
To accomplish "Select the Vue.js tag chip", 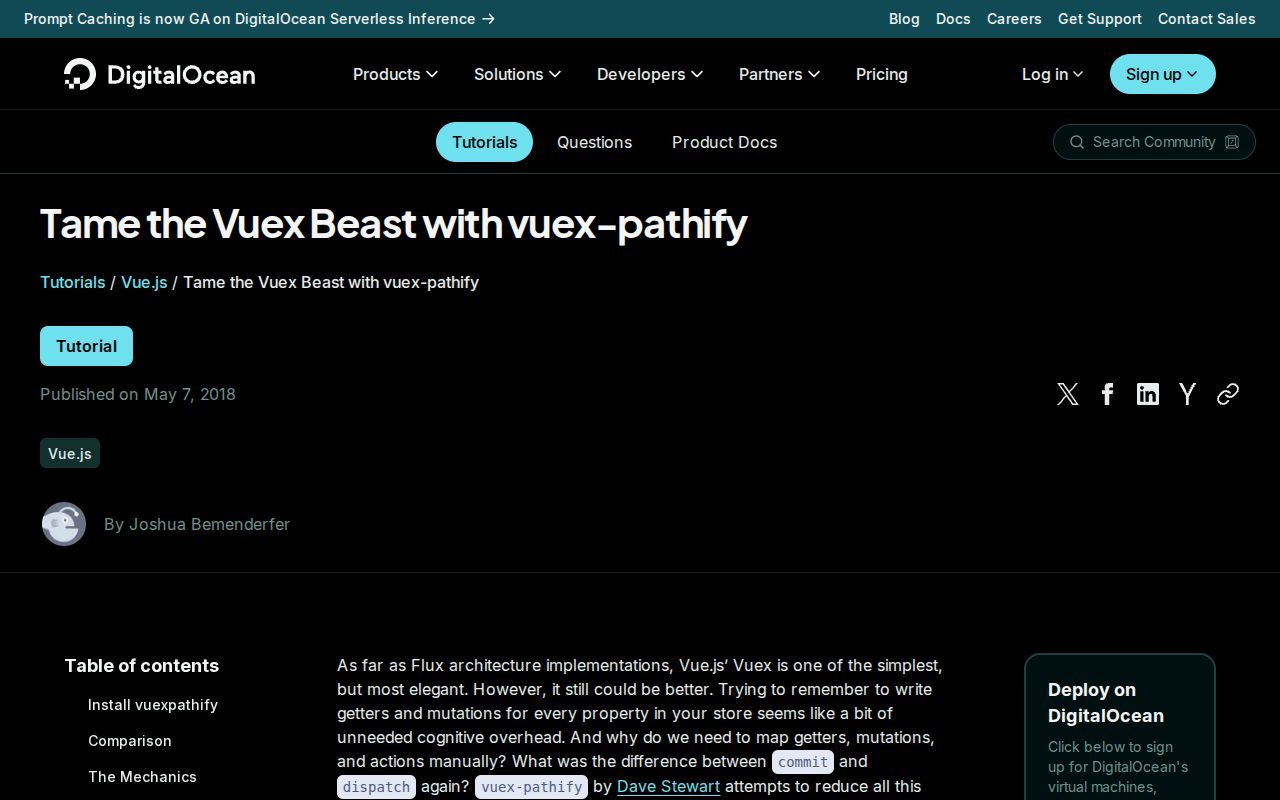I will click(x=70, y=453).
